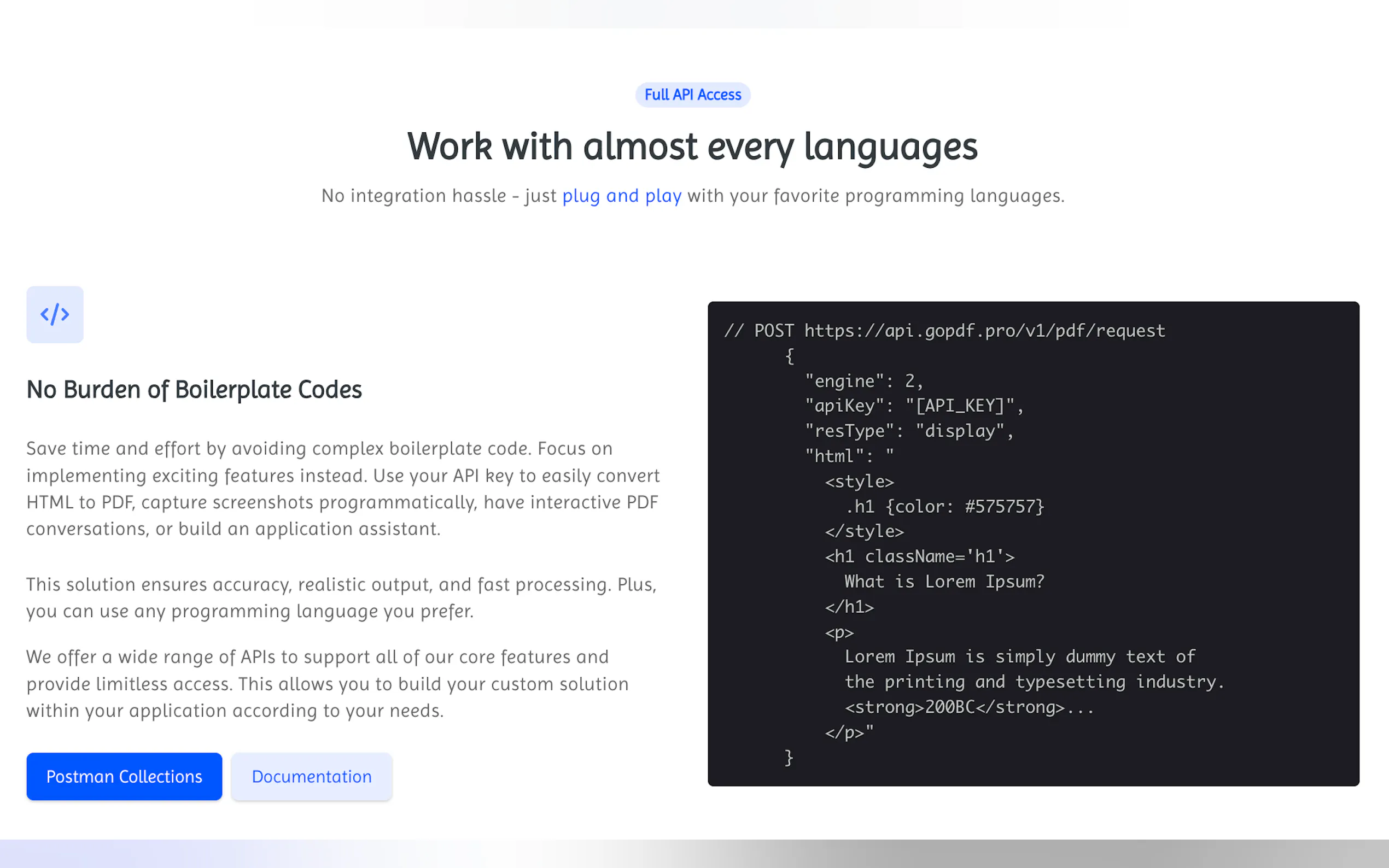Click the 'No Burden of Boilerplate Codes' heading
Screen dimensions: 1389x868
pos(194,390)
